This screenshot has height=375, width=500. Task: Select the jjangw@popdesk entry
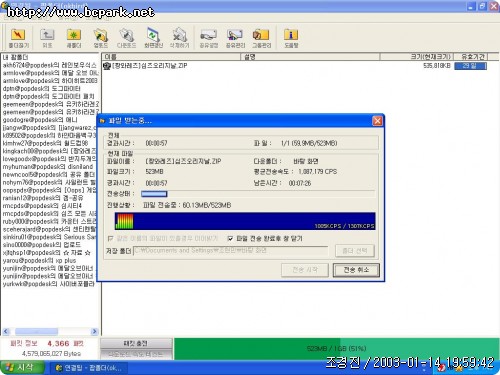tap(49, 128)
